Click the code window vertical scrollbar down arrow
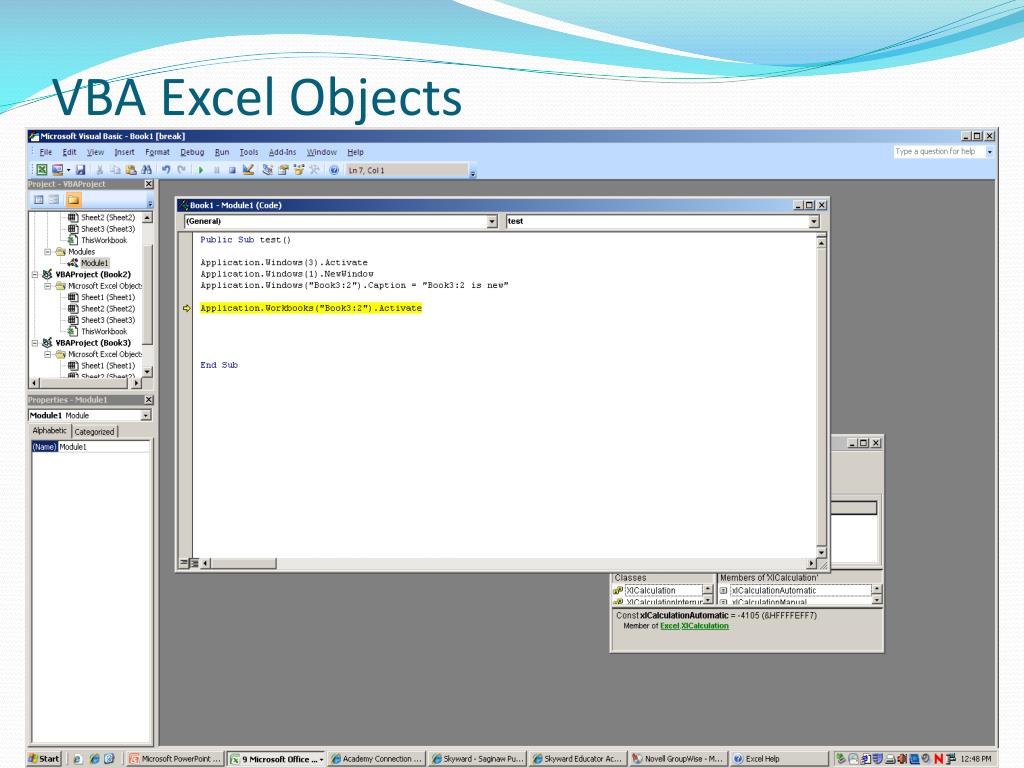The height and width of the screenshot is (768, 1024). 821,552
